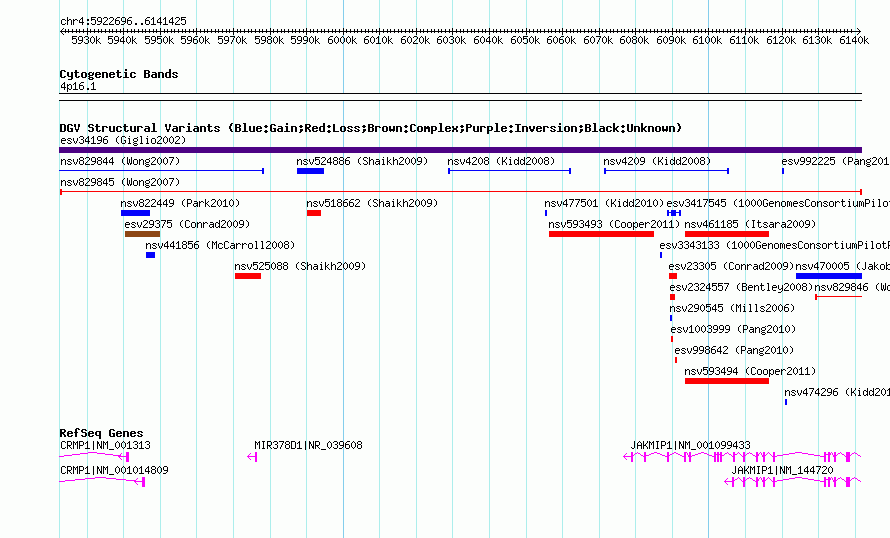Open variant esv1003999 (Pang2010)
Image resolution: width=890 pixels, height=538 pixels.
pos(733,329)
